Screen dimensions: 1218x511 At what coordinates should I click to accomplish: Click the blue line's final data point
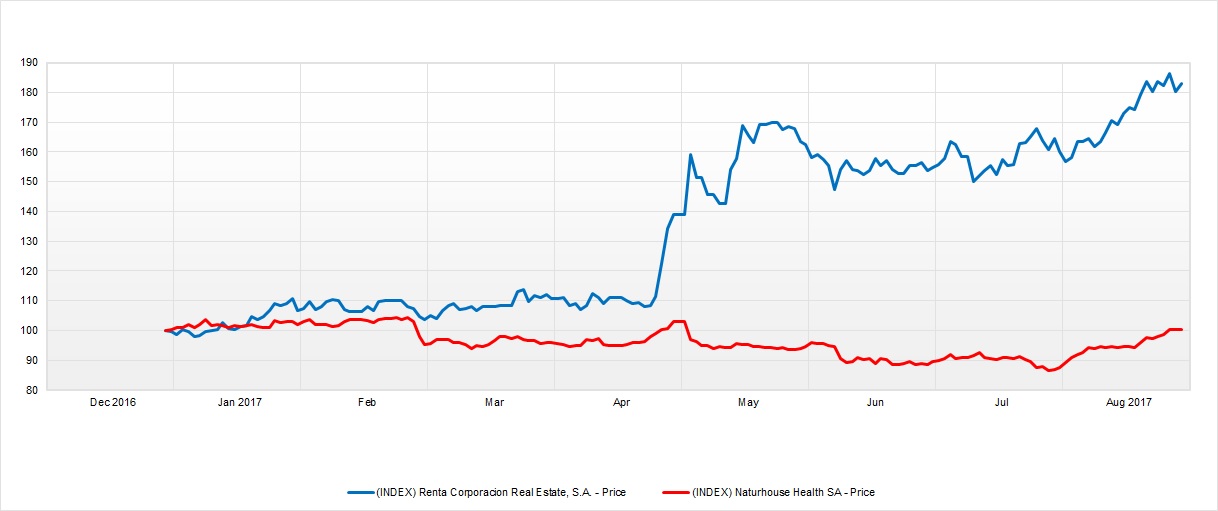1182,84
